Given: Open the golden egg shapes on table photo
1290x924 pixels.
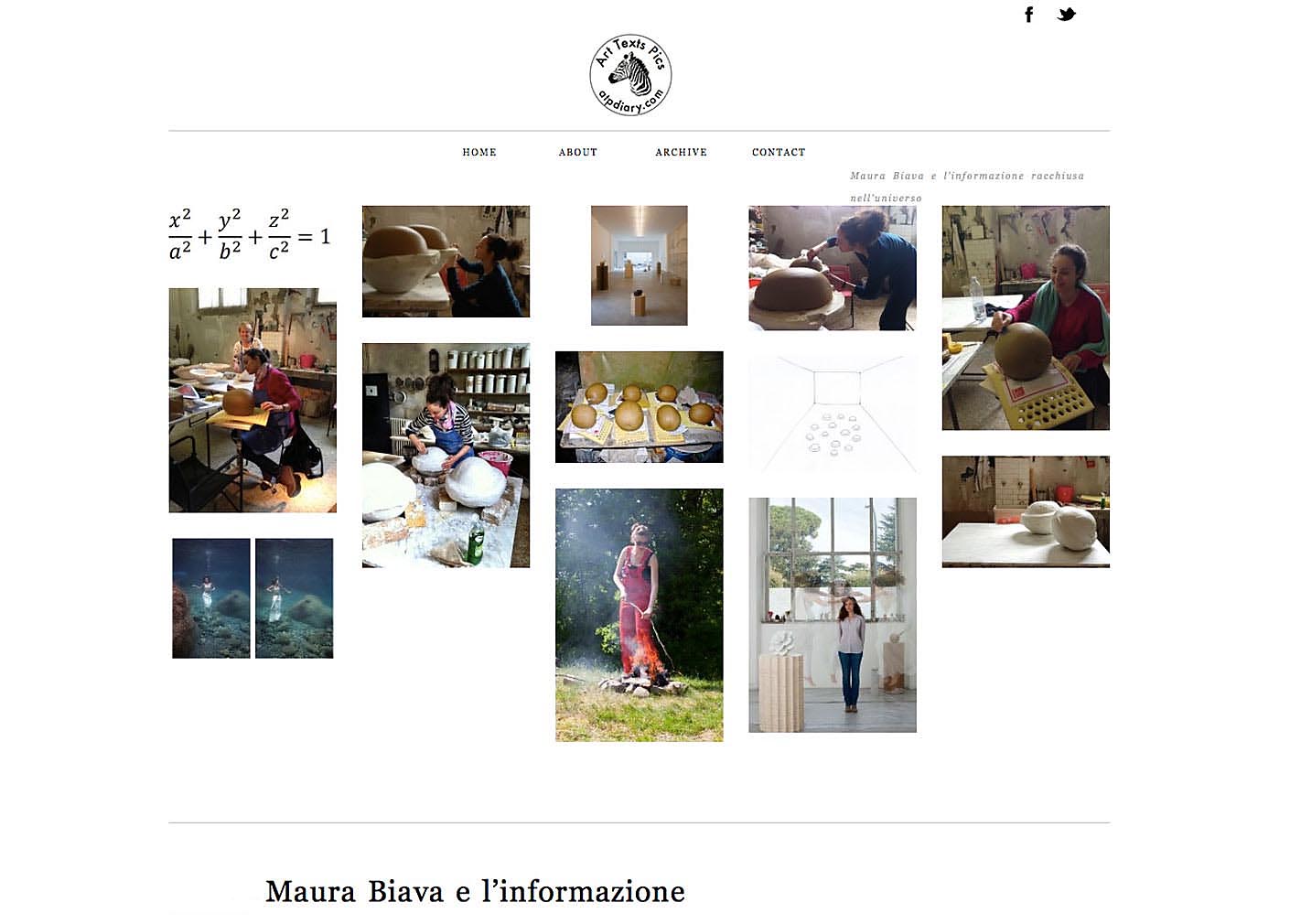Looking at the screenshot, I should [640, 407].
